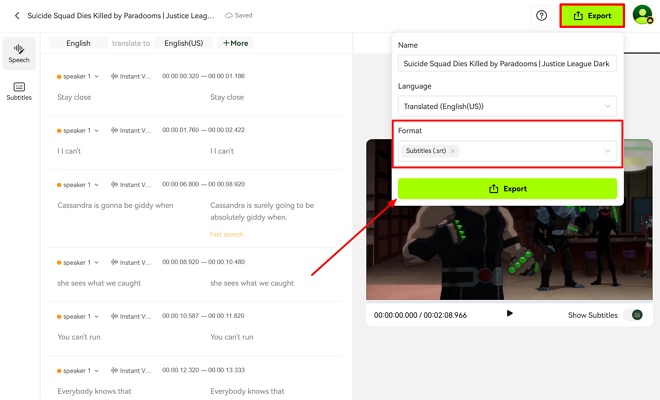Expand the Format dropdown arrow

(607, 151)
